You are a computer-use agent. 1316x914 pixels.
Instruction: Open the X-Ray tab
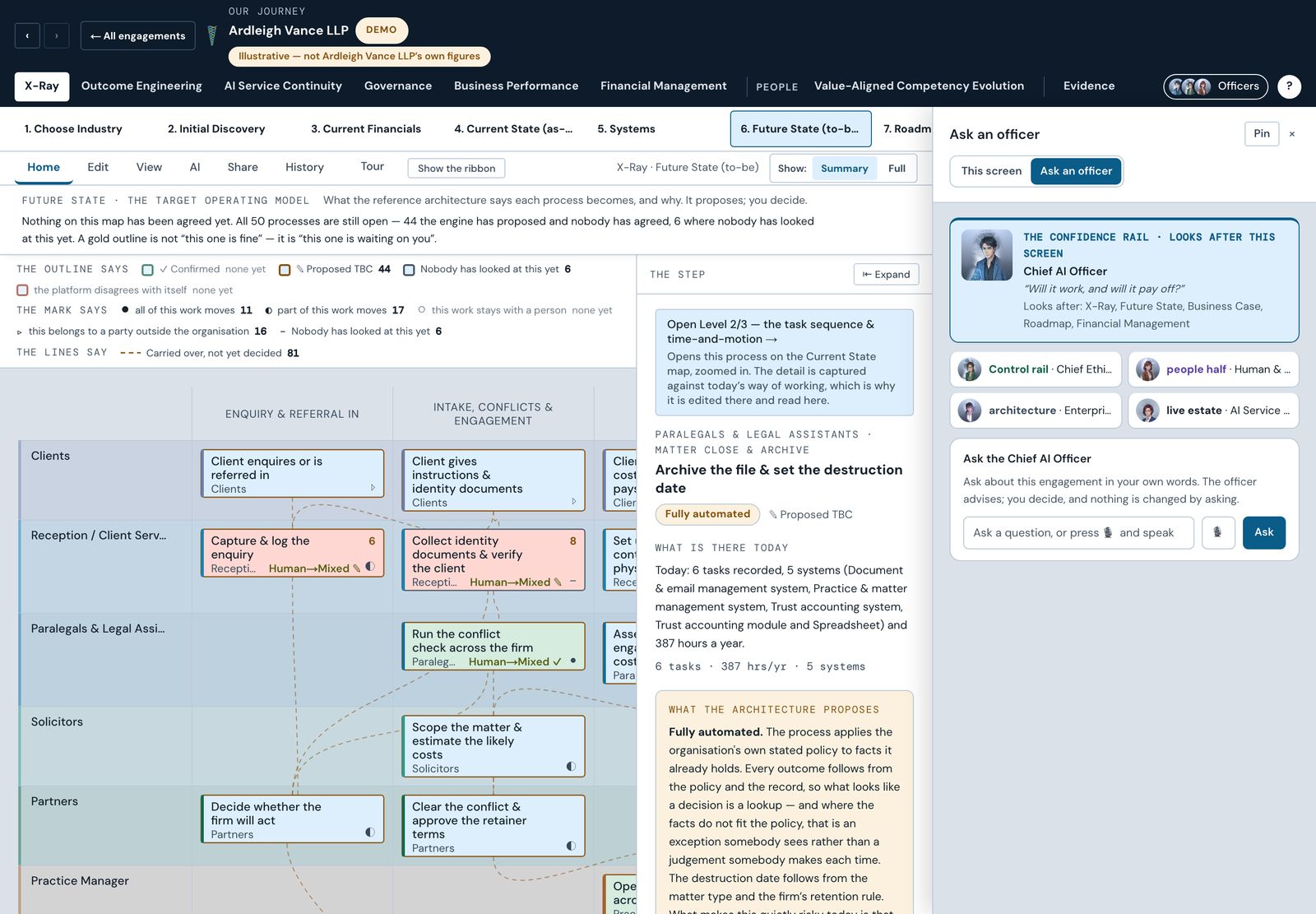(42, 86)
